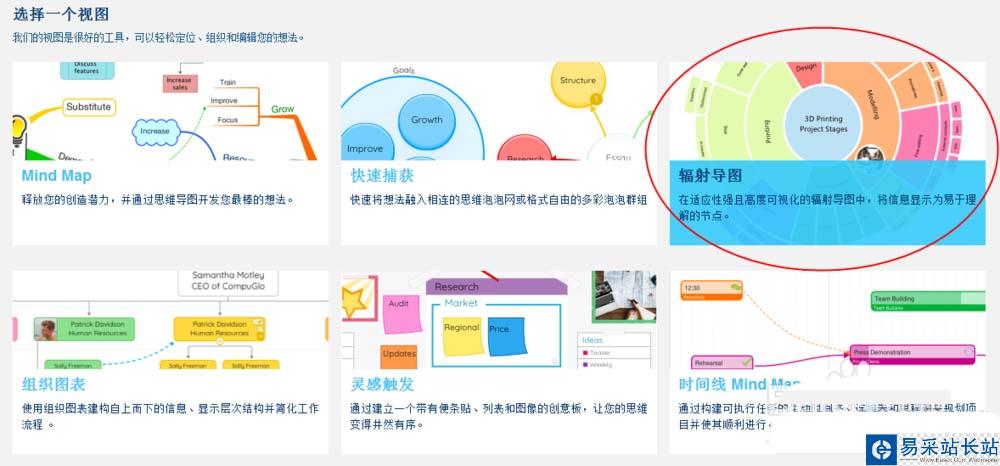Click the 灵感触发 title

(382, 384)
